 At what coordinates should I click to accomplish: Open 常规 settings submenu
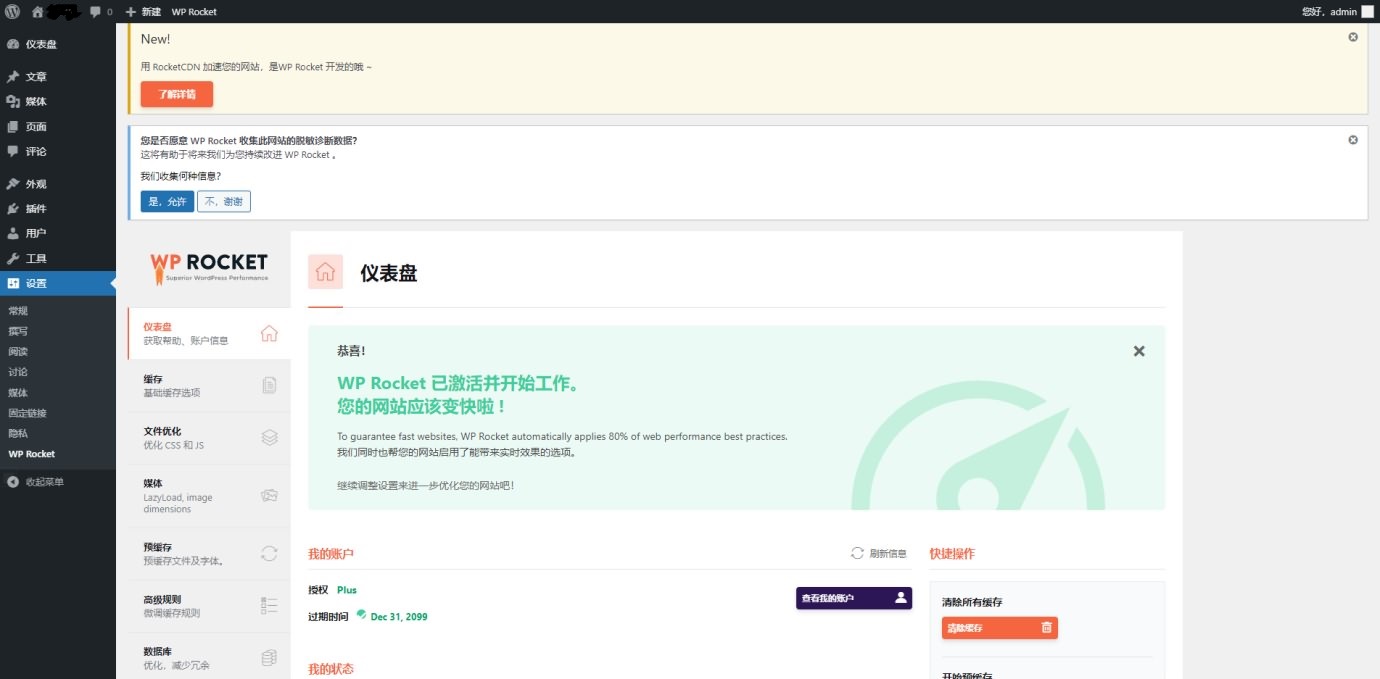tap(18, 311)
